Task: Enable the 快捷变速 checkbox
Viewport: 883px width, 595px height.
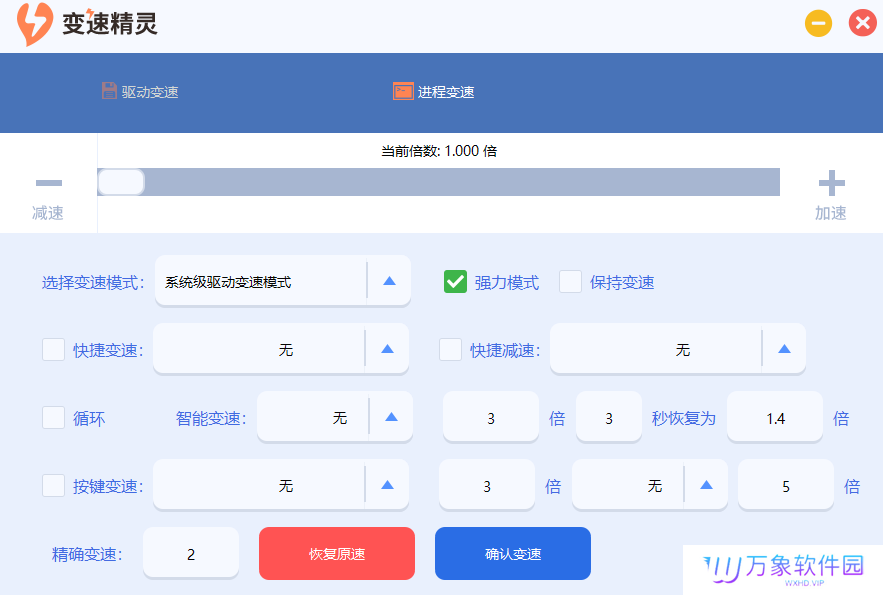Action: 53,350
